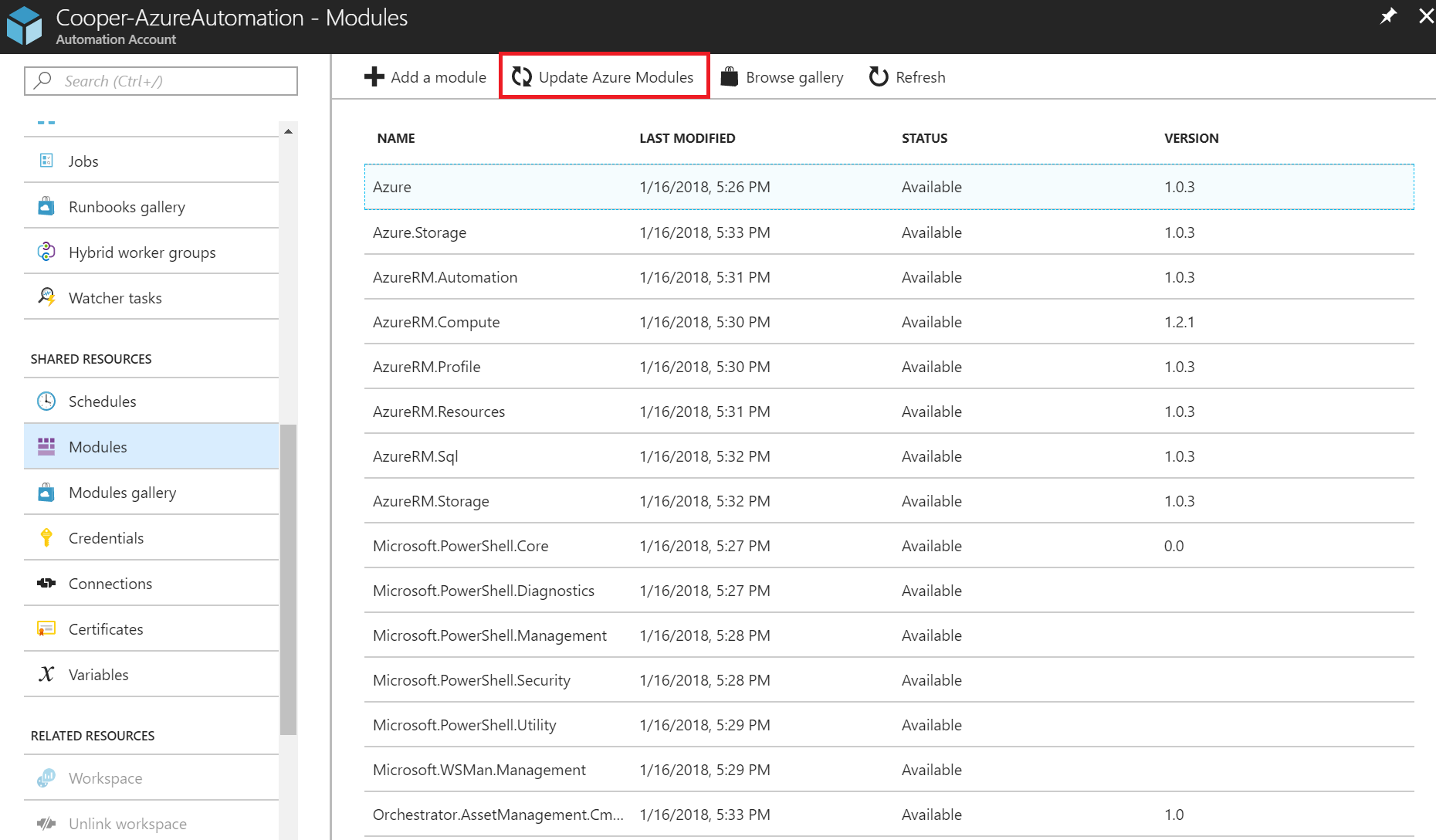This screenshot has width=1436, height=840.
Task: Open the AzureRM.Profile module
Action: 889,366
